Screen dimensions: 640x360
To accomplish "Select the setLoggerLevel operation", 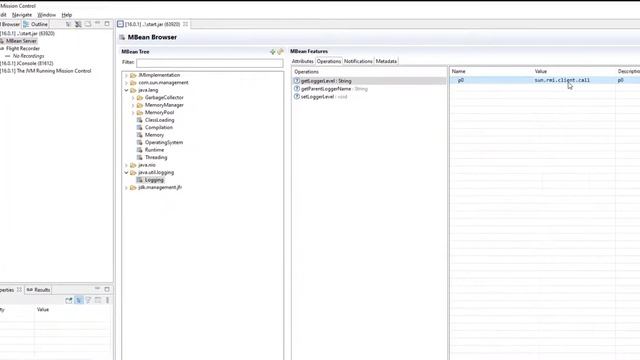I will point(324,97).
